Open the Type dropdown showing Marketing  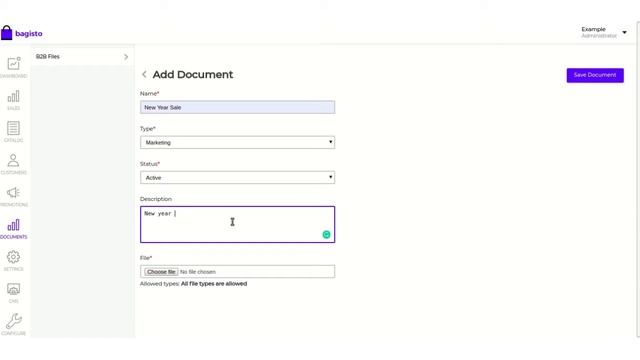[x=238, y=142]
